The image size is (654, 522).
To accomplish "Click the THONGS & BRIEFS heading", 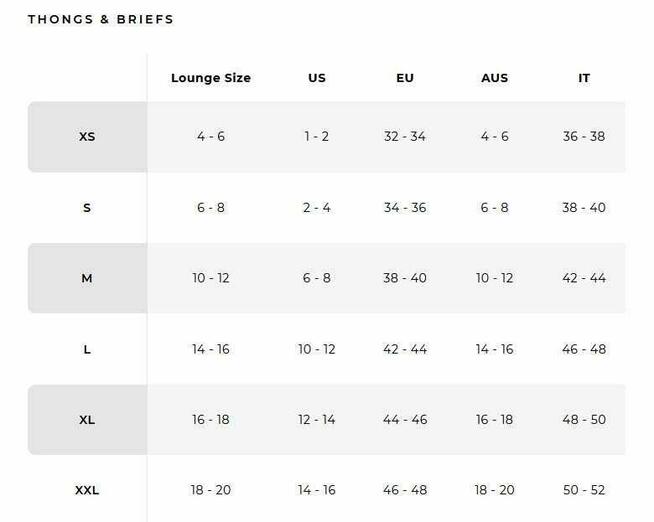I will point(100,19).
